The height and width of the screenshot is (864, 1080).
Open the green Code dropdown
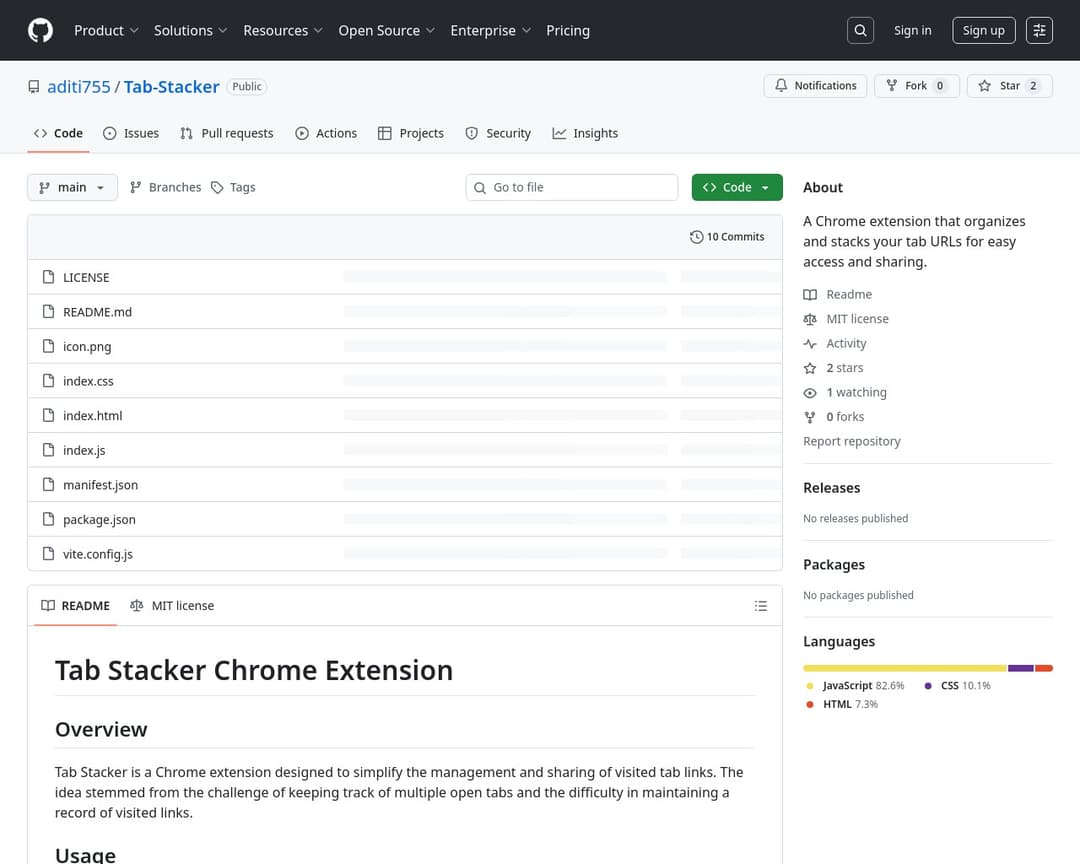737,187
